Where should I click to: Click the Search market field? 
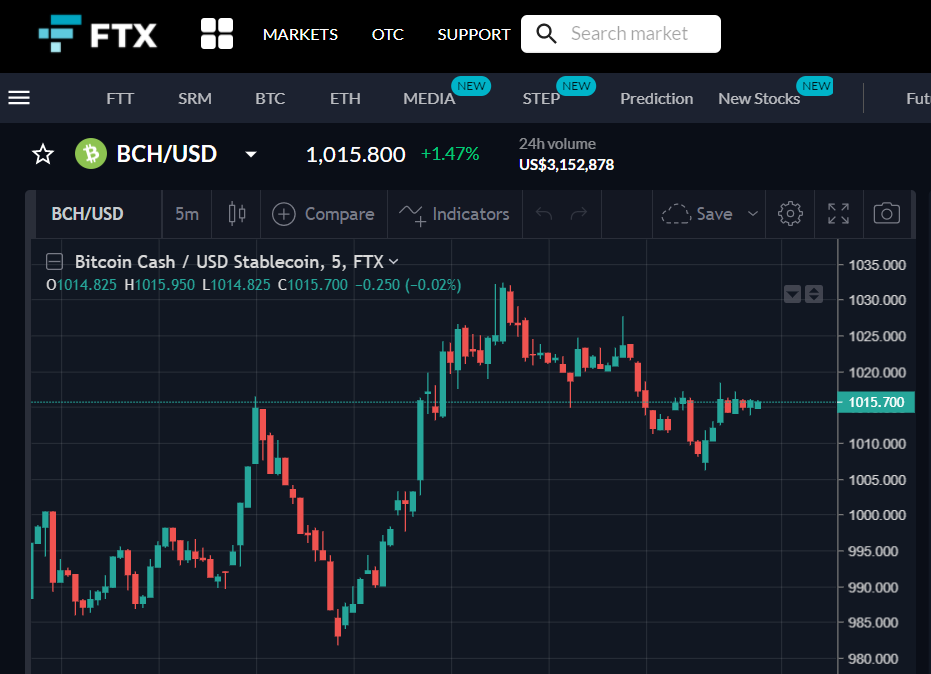(621, 34)
